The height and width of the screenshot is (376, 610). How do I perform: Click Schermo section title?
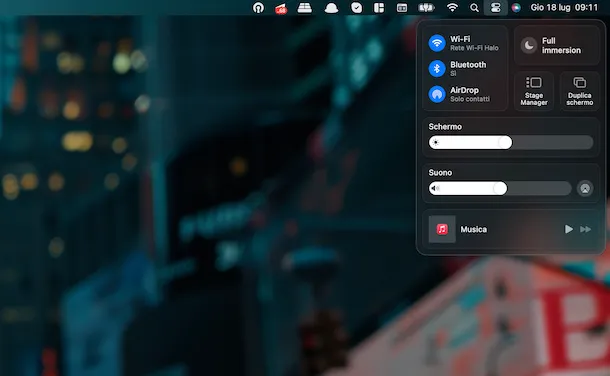[x=445, y=127]
